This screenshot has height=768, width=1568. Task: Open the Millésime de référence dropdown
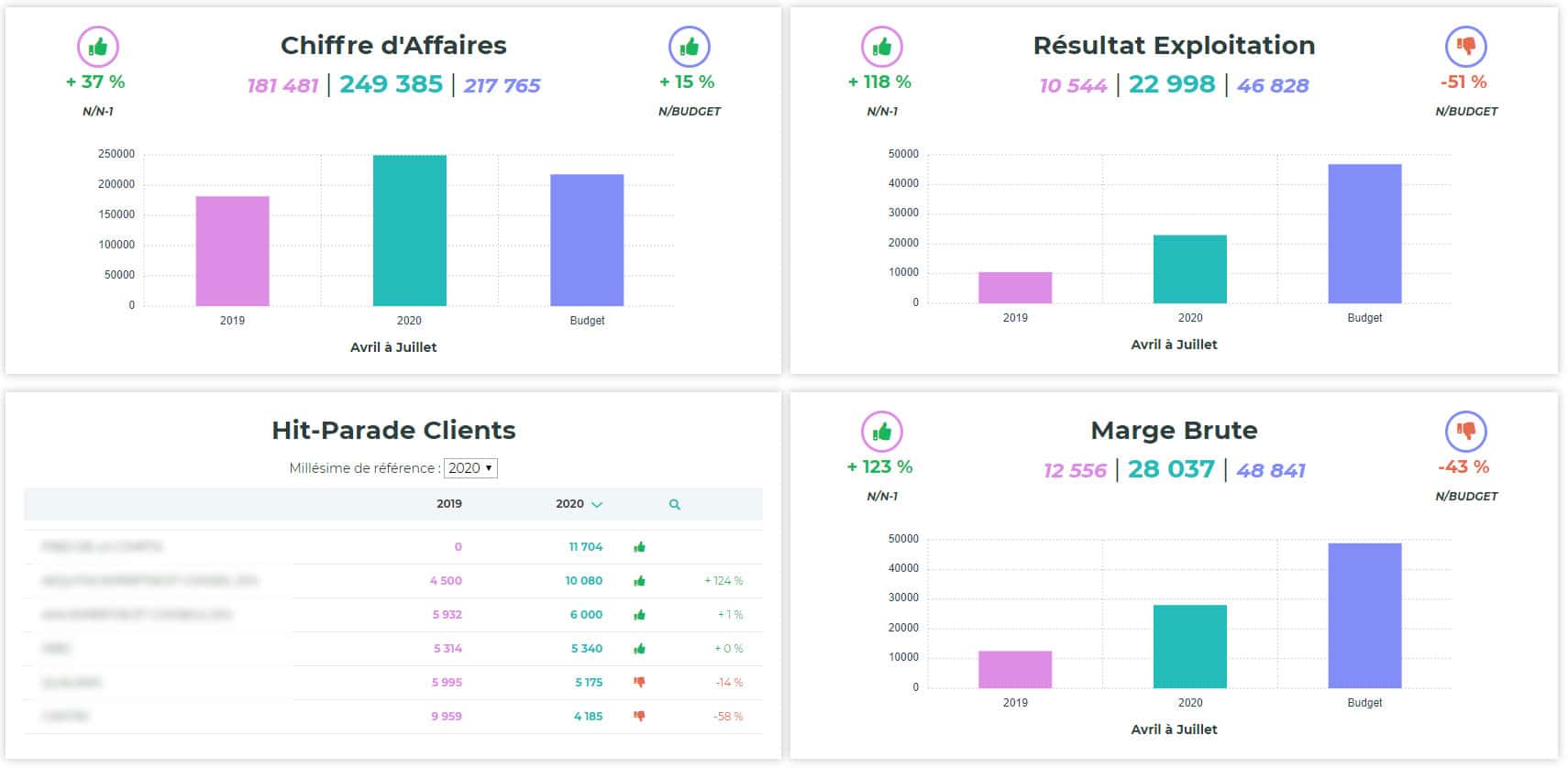pos(469,468)
